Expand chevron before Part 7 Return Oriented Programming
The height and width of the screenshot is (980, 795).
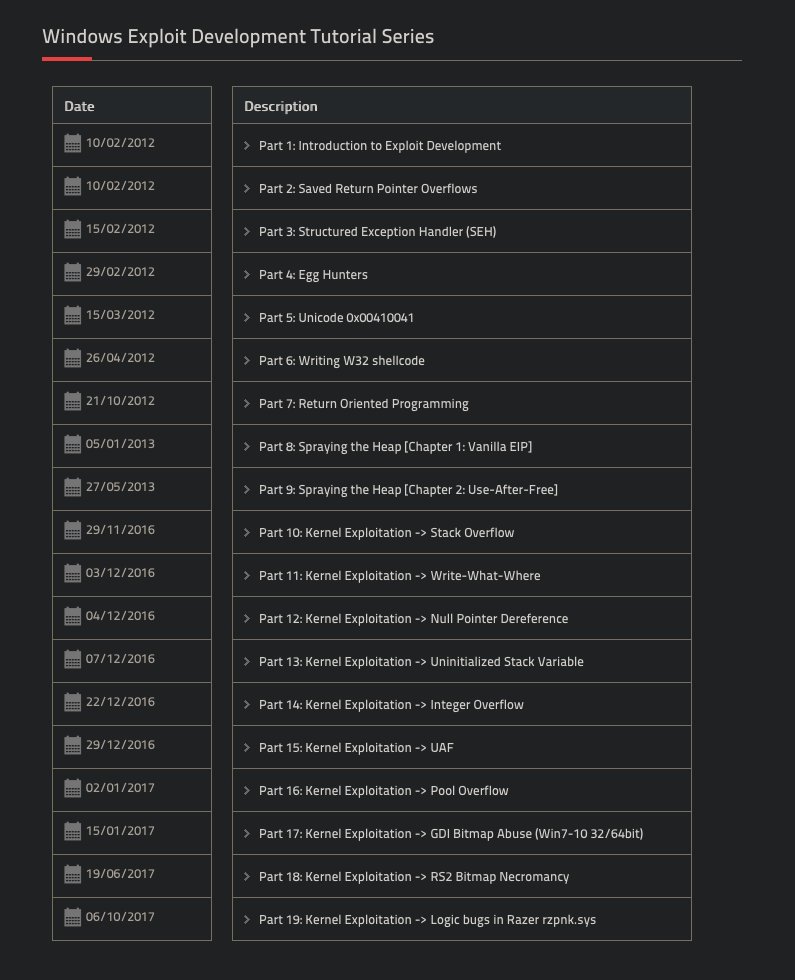247,404
